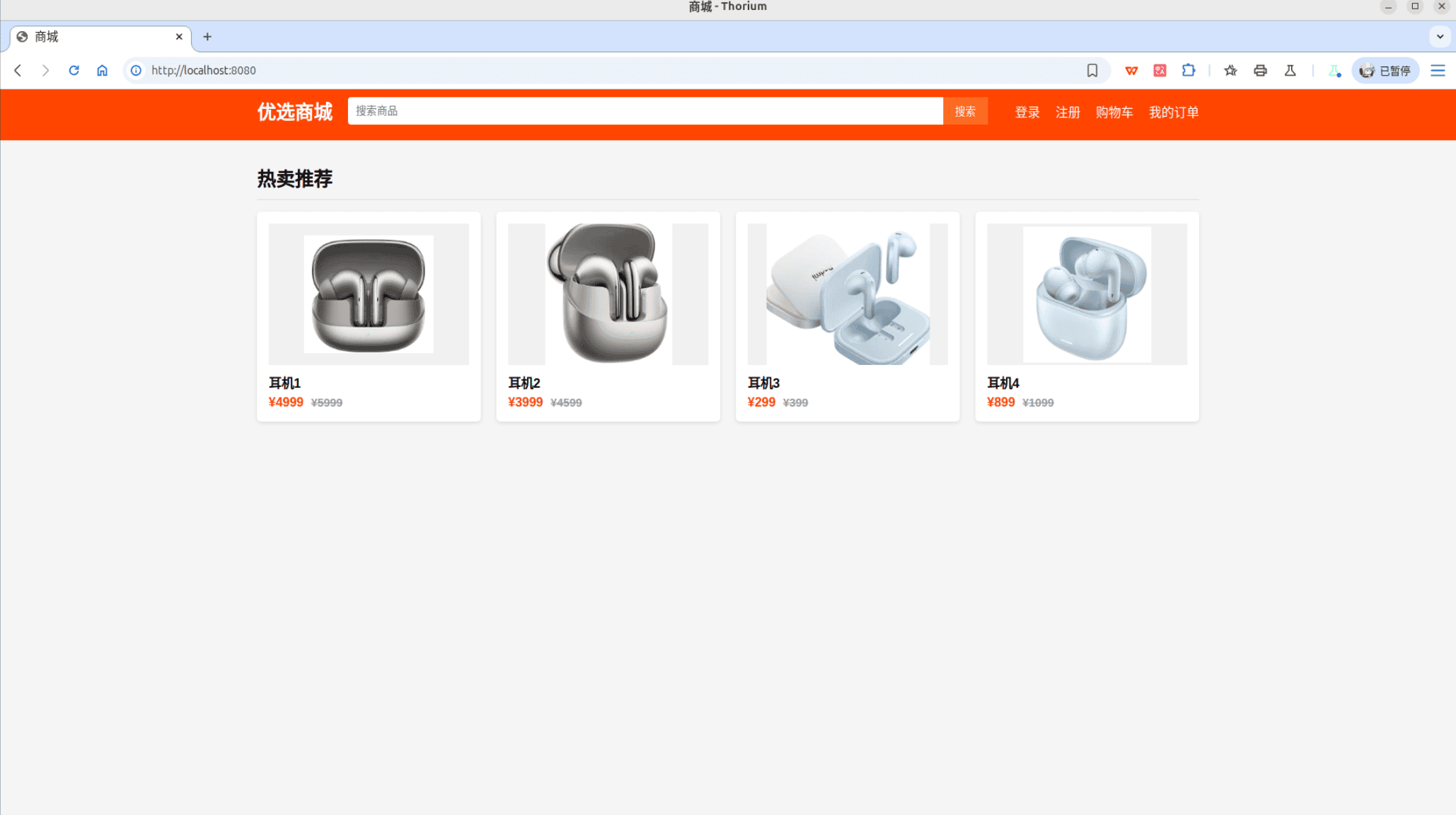Reload the page with the refresh icon
The width and height of the screenshot is (1456, 815).
(x=74, y=70)
